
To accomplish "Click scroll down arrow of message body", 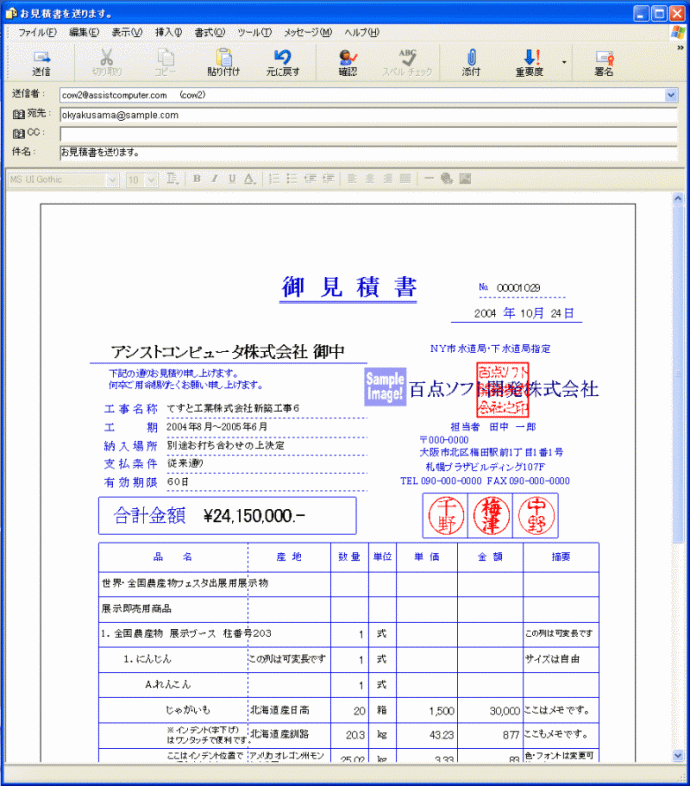I will [678, 756].
